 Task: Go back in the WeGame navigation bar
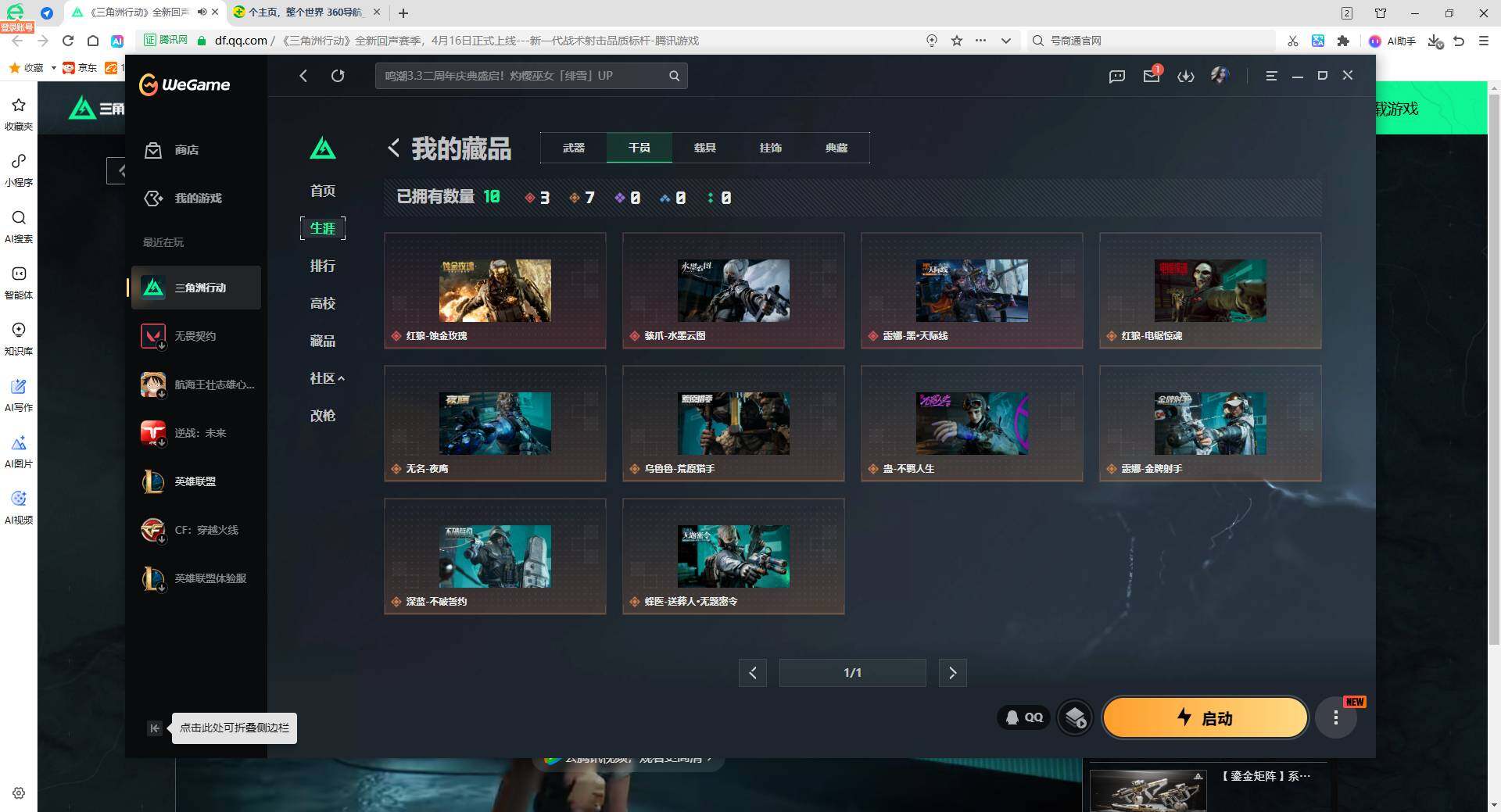point(303,76)
